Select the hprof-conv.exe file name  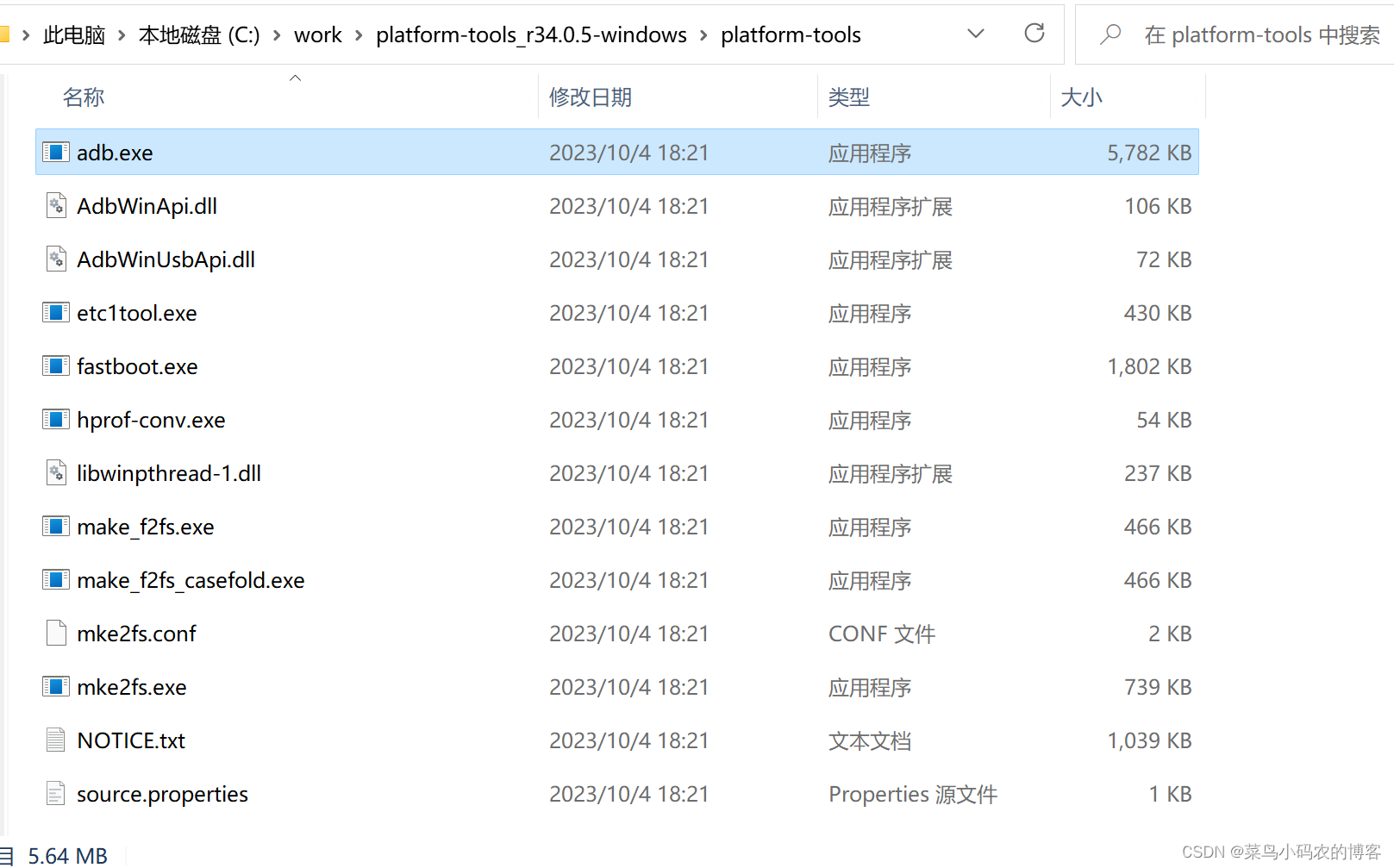[x=151, y=420]
